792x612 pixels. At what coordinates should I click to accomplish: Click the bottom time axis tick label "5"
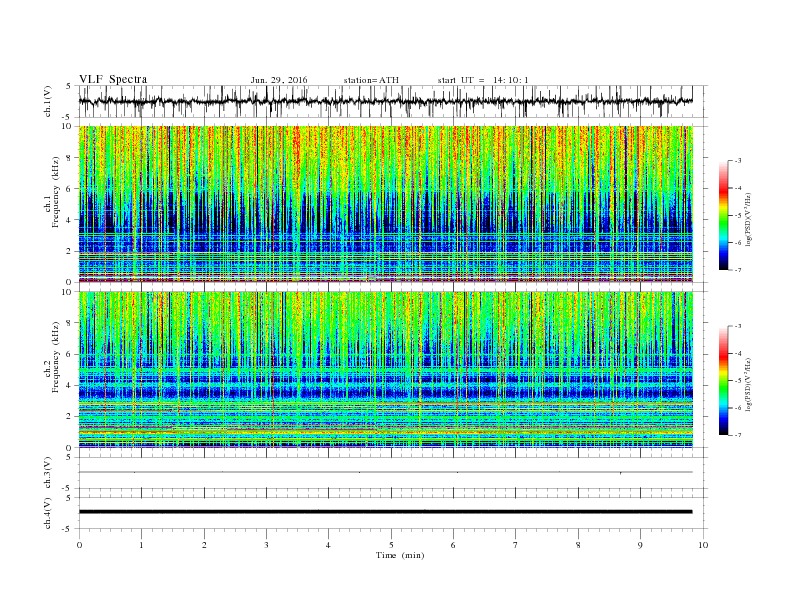coord(391,545)
